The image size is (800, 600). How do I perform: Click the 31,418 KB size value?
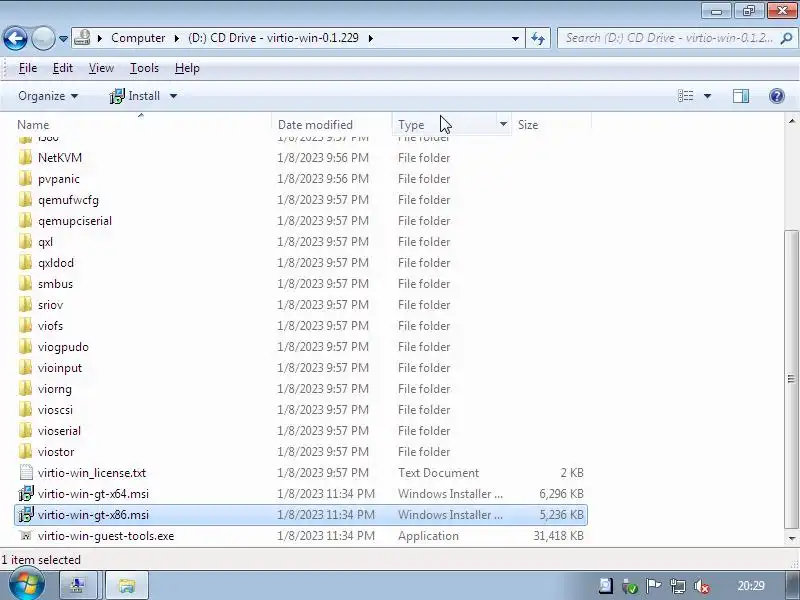click(x=558, y=536)
